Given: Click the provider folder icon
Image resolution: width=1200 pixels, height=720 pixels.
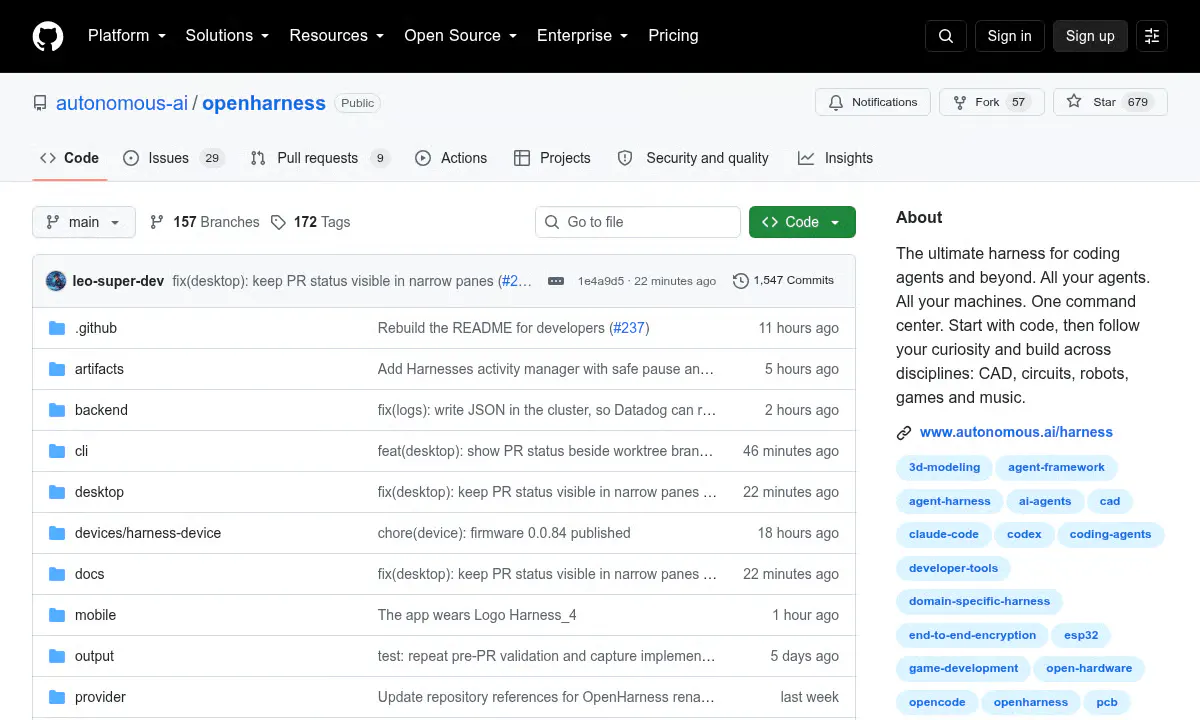Looking at the screenshot, I should coord(57,697).
